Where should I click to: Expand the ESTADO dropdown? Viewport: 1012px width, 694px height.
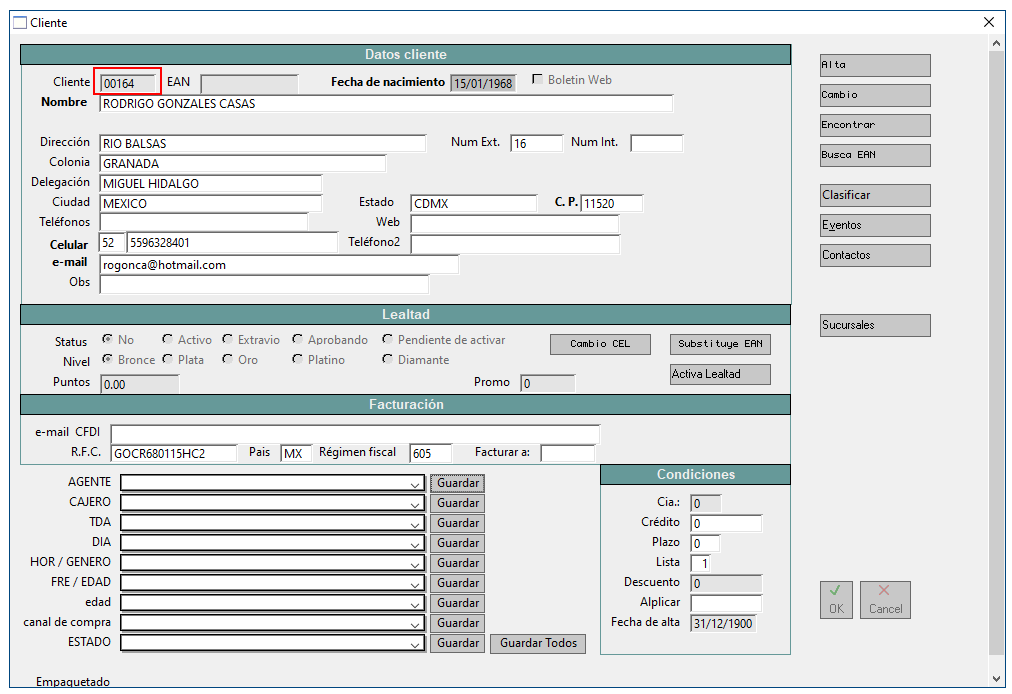tap(415, 644)
